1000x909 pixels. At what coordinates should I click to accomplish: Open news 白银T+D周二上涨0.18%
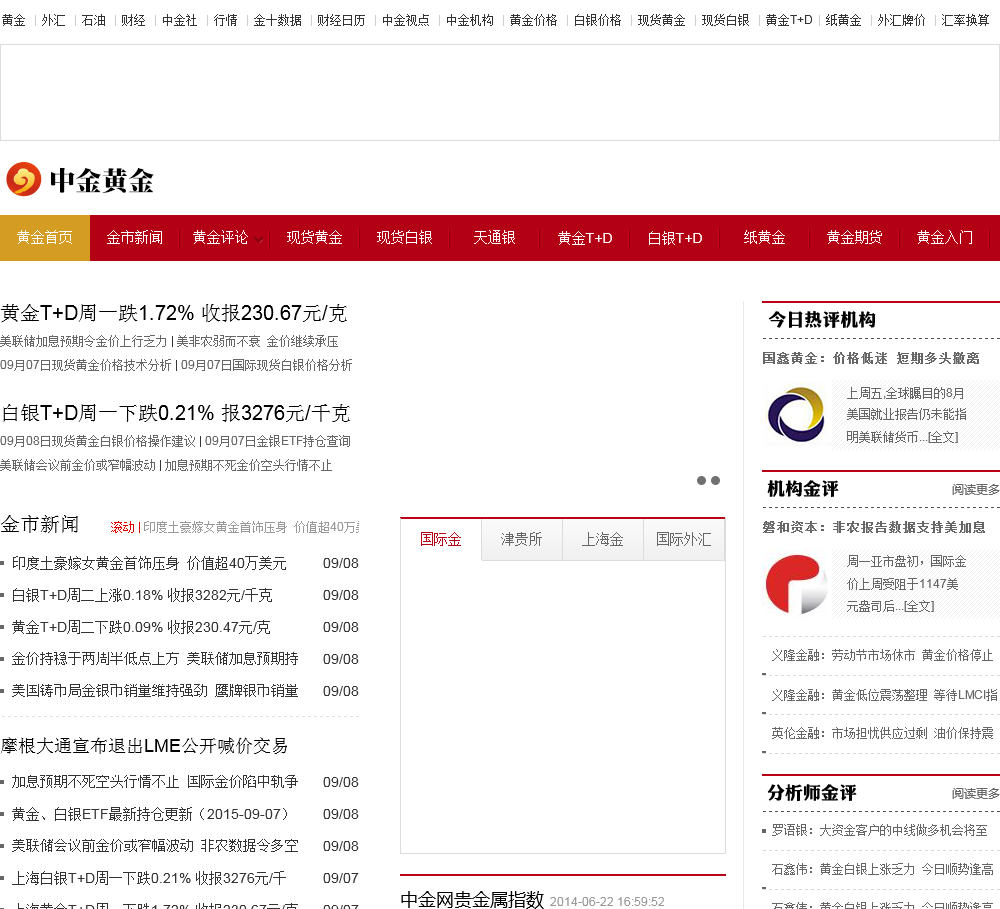[x=142, y=595]
